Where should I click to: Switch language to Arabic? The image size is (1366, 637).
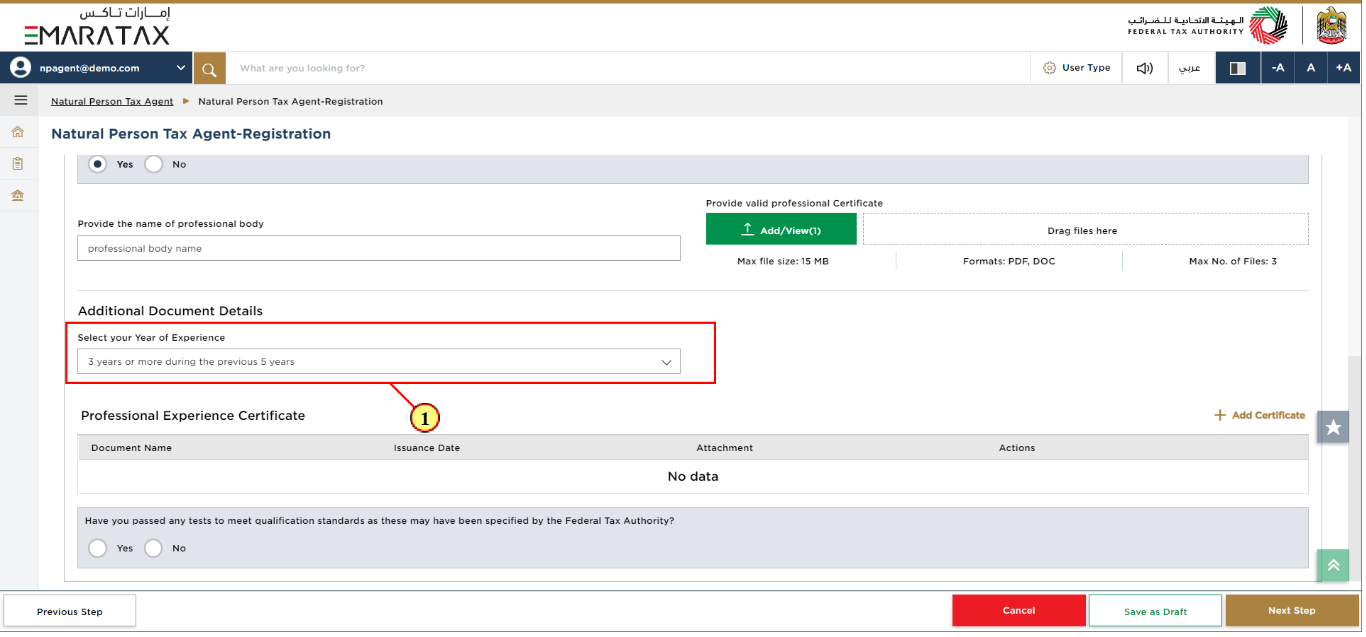(1192, 68)
